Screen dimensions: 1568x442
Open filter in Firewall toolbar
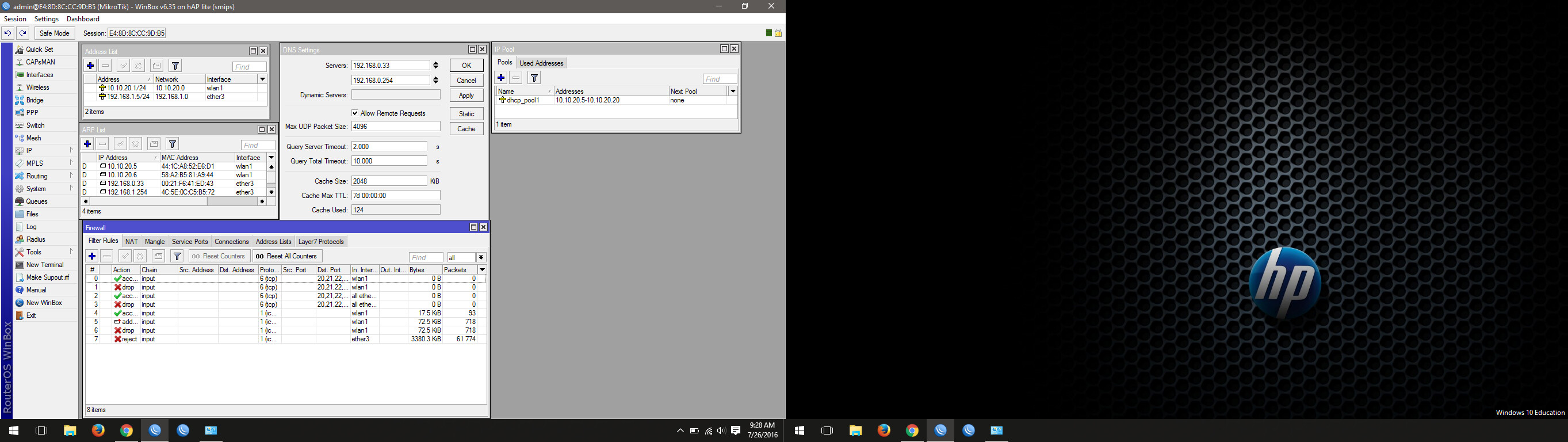pos(177,256)
